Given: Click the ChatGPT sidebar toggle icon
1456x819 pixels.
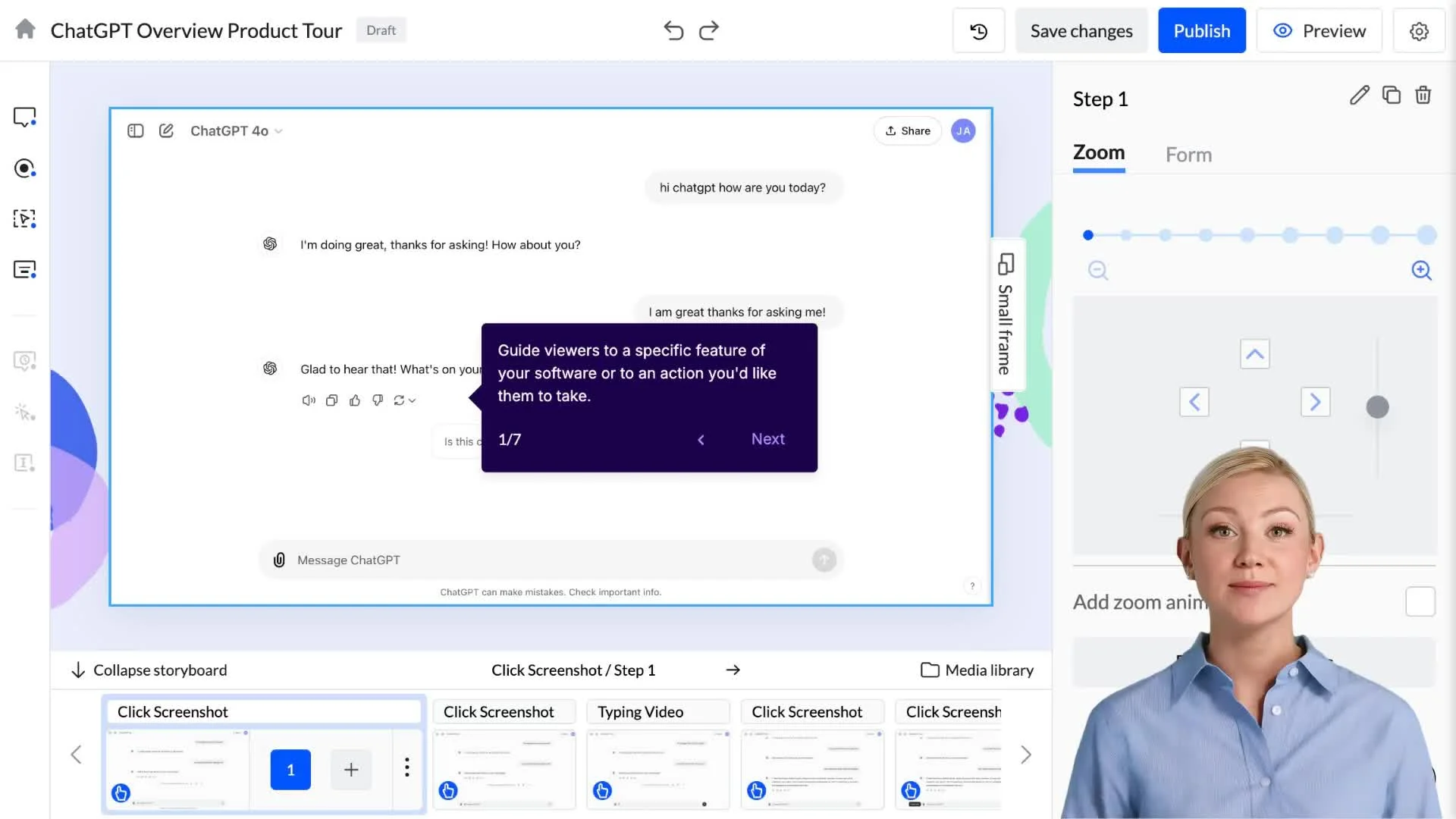Looking at the screenshot, I should [x=136, y=131].
